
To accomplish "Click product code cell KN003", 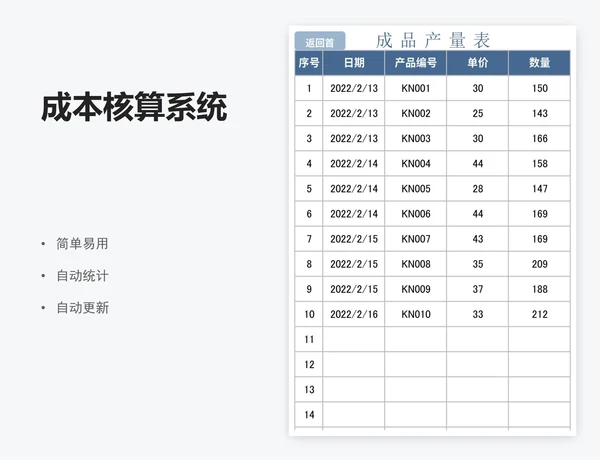I will coord(416,139).
